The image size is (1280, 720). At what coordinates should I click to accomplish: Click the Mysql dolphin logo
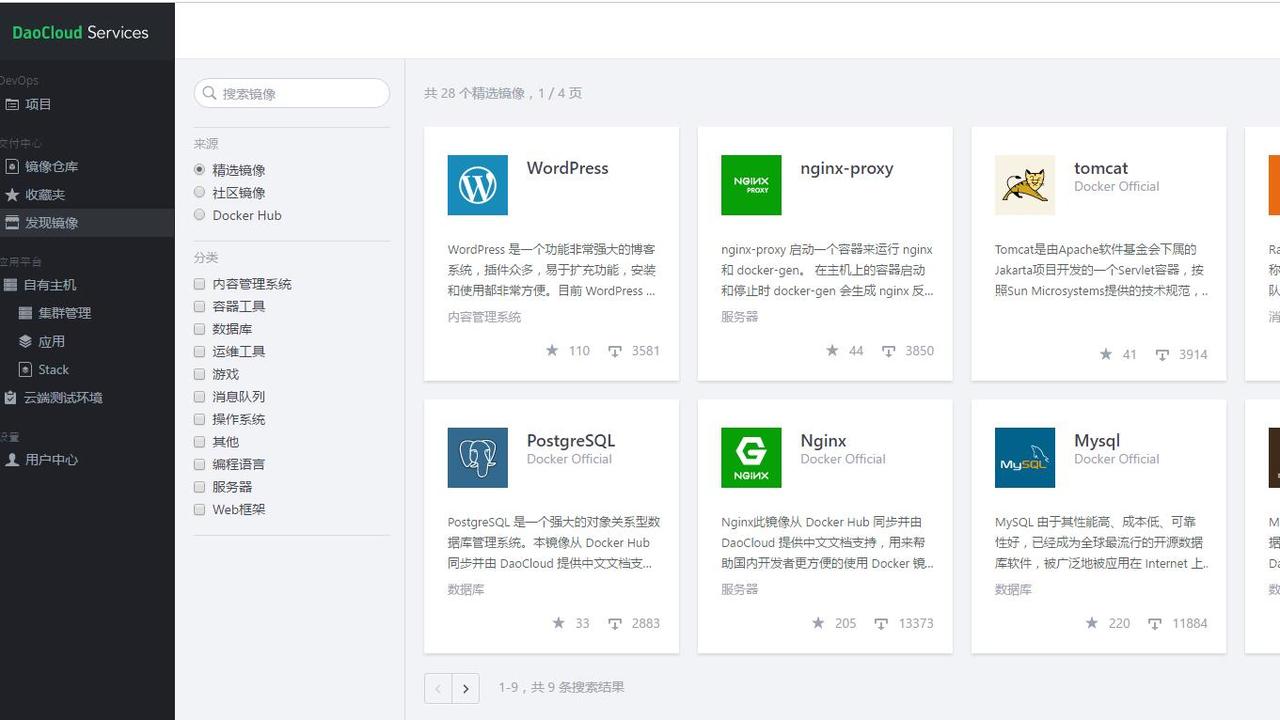[1025, 458]
